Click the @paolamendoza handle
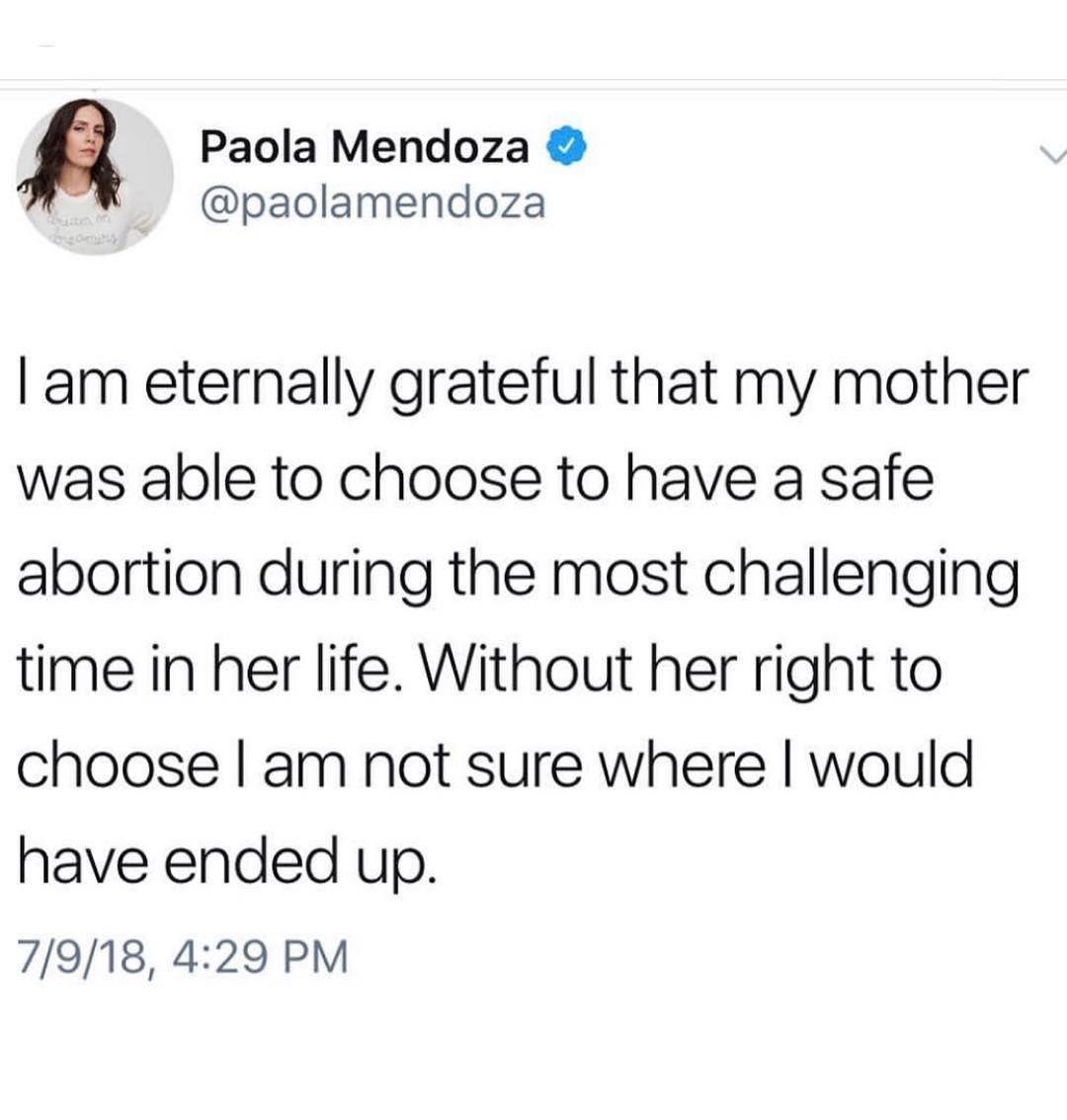The height and width of the screenshot is (1120, 1067). tap(372, 202)
